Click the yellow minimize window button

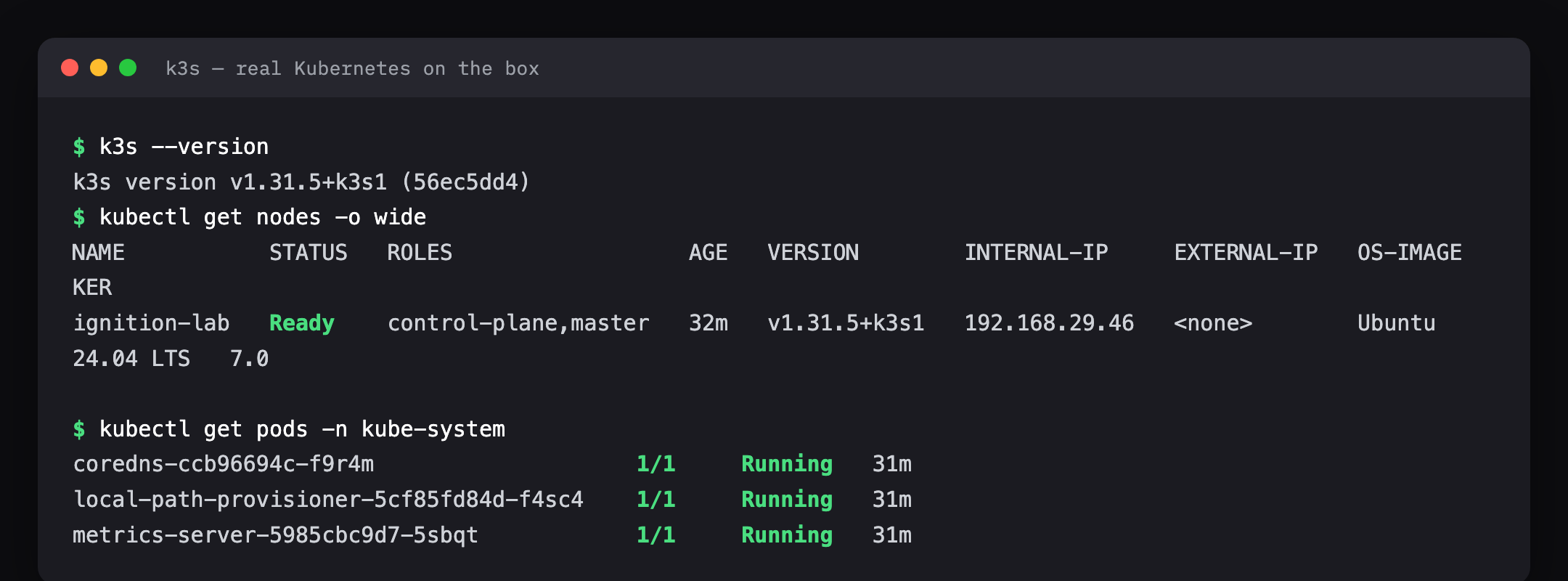click(99, 68)
